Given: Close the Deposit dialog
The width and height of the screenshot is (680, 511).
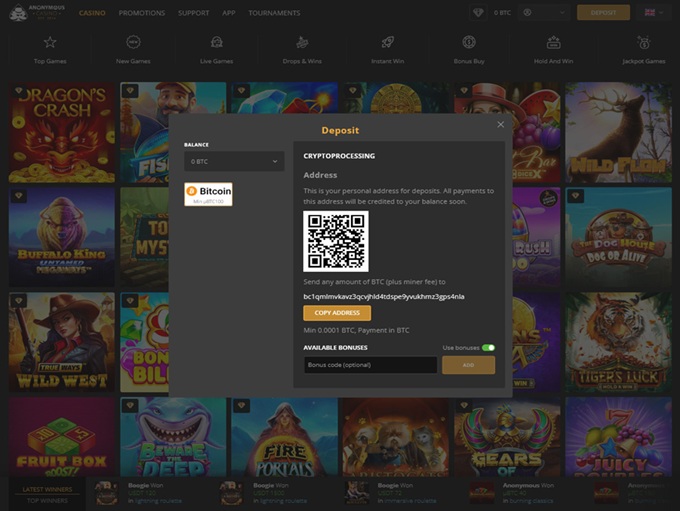Looking at the screenshot, I should (x=501, y=125).
